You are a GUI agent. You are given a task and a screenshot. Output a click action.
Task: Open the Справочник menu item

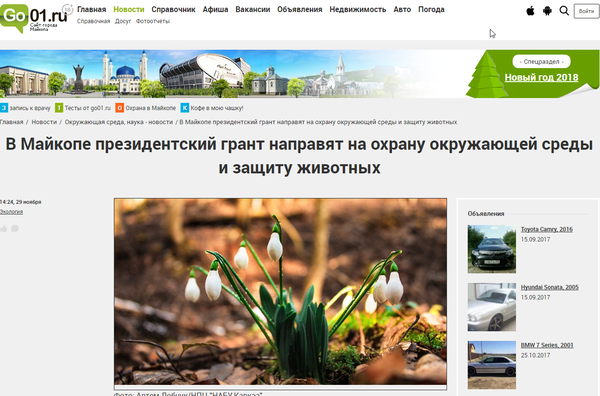(x=173, y=9)
